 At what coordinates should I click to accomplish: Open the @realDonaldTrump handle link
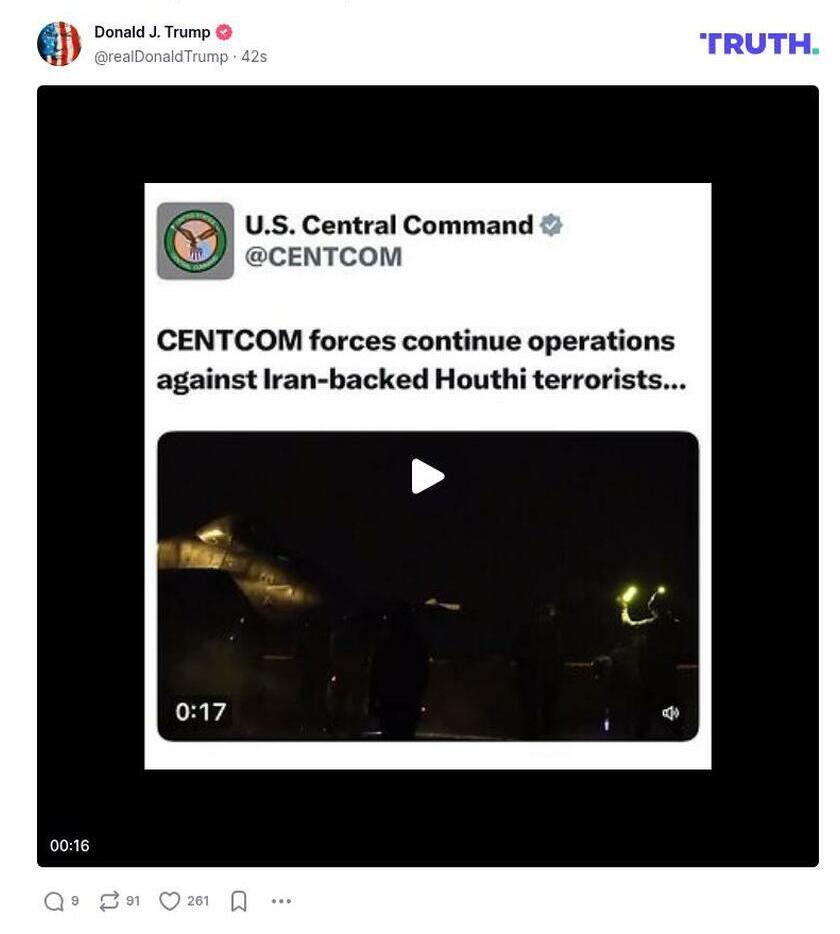coord(161,57)
